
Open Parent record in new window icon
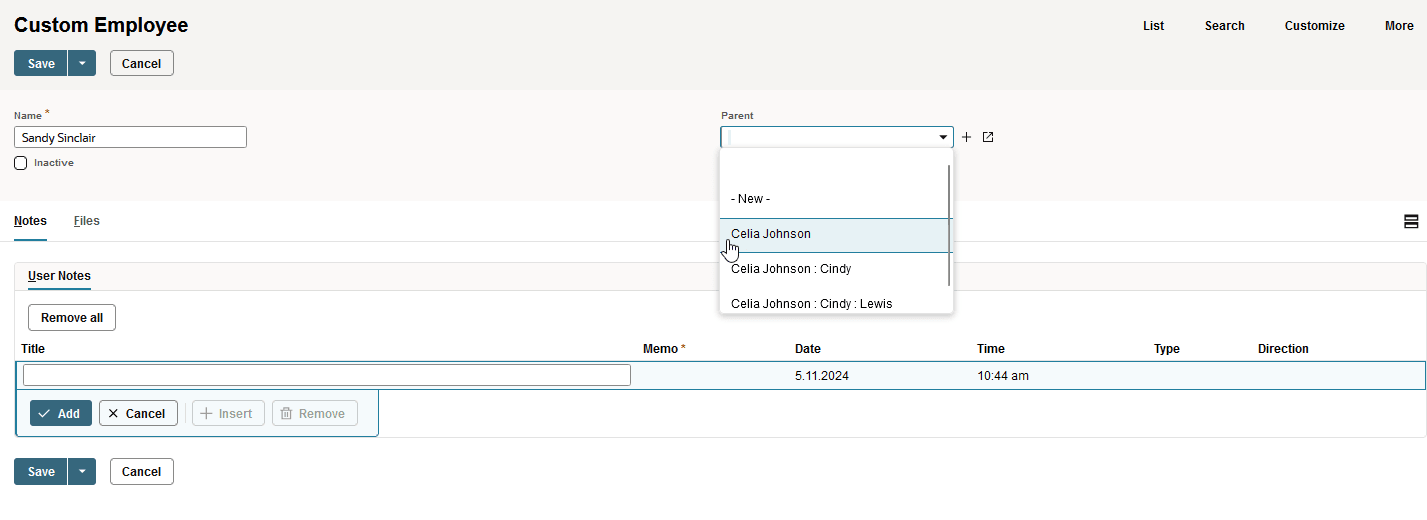[988, 137]
